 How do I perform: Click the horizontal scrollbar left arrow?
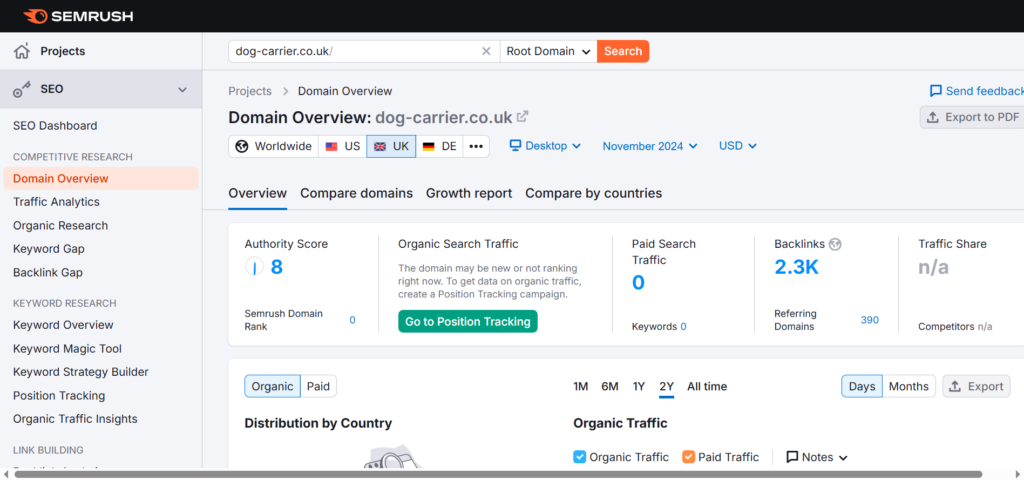coord(6,474)
